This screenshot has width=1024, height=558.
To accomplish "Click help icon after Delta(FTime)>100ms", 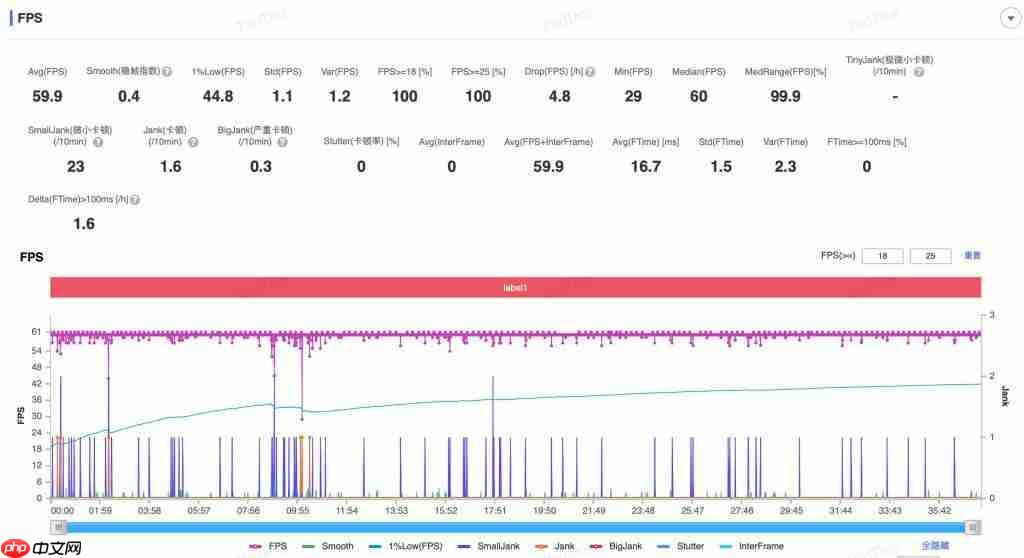I will 135,199.
